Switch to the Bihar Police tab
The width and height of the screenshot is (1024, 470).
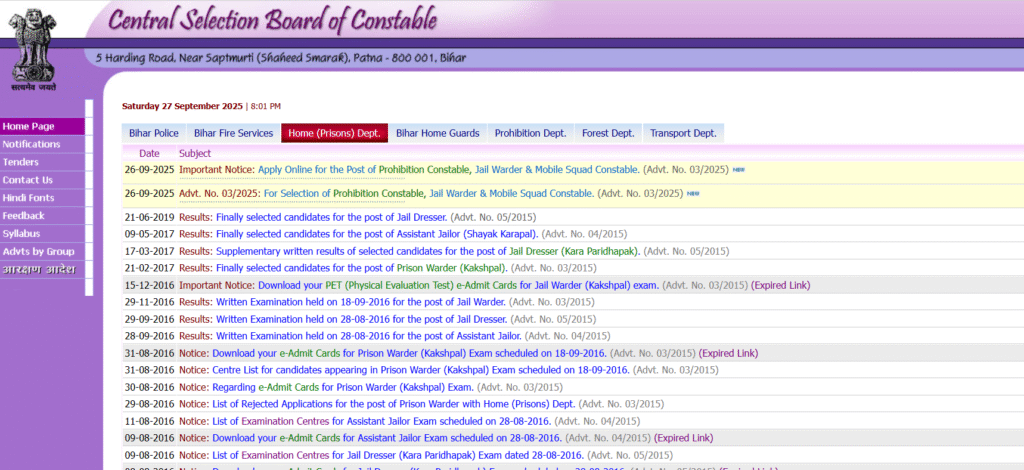tap(152, 133)
